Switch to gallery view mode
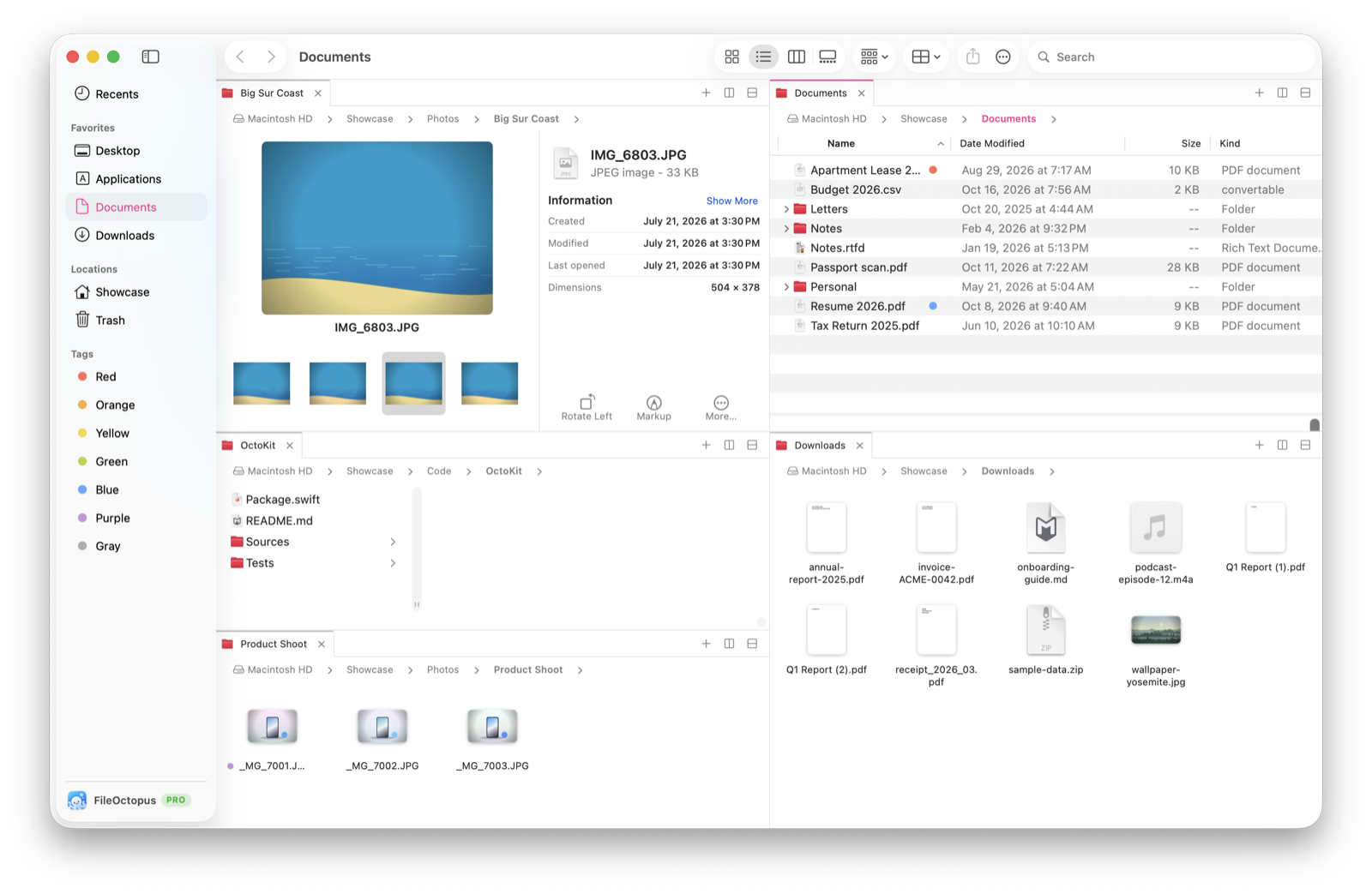Screen dimensions: 1372x894 coord(828,57)
